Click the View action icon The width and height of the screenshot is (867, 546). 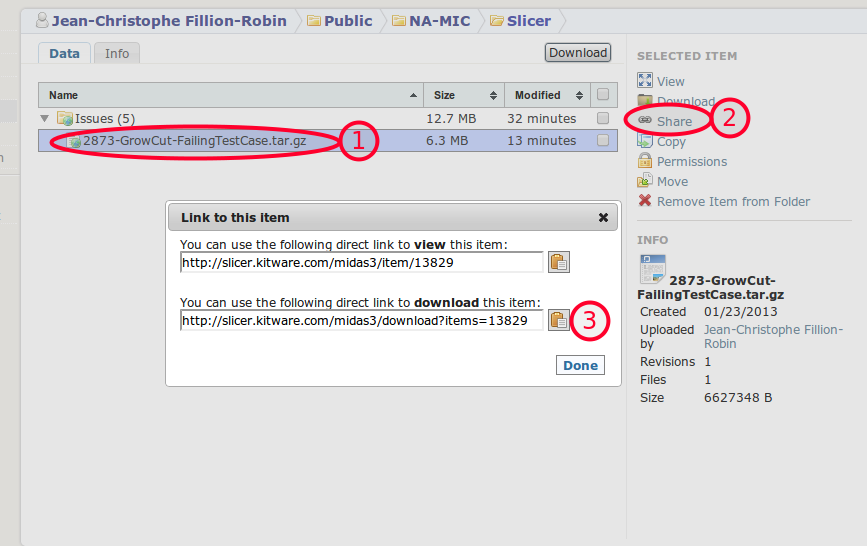(x=645, y=81)
